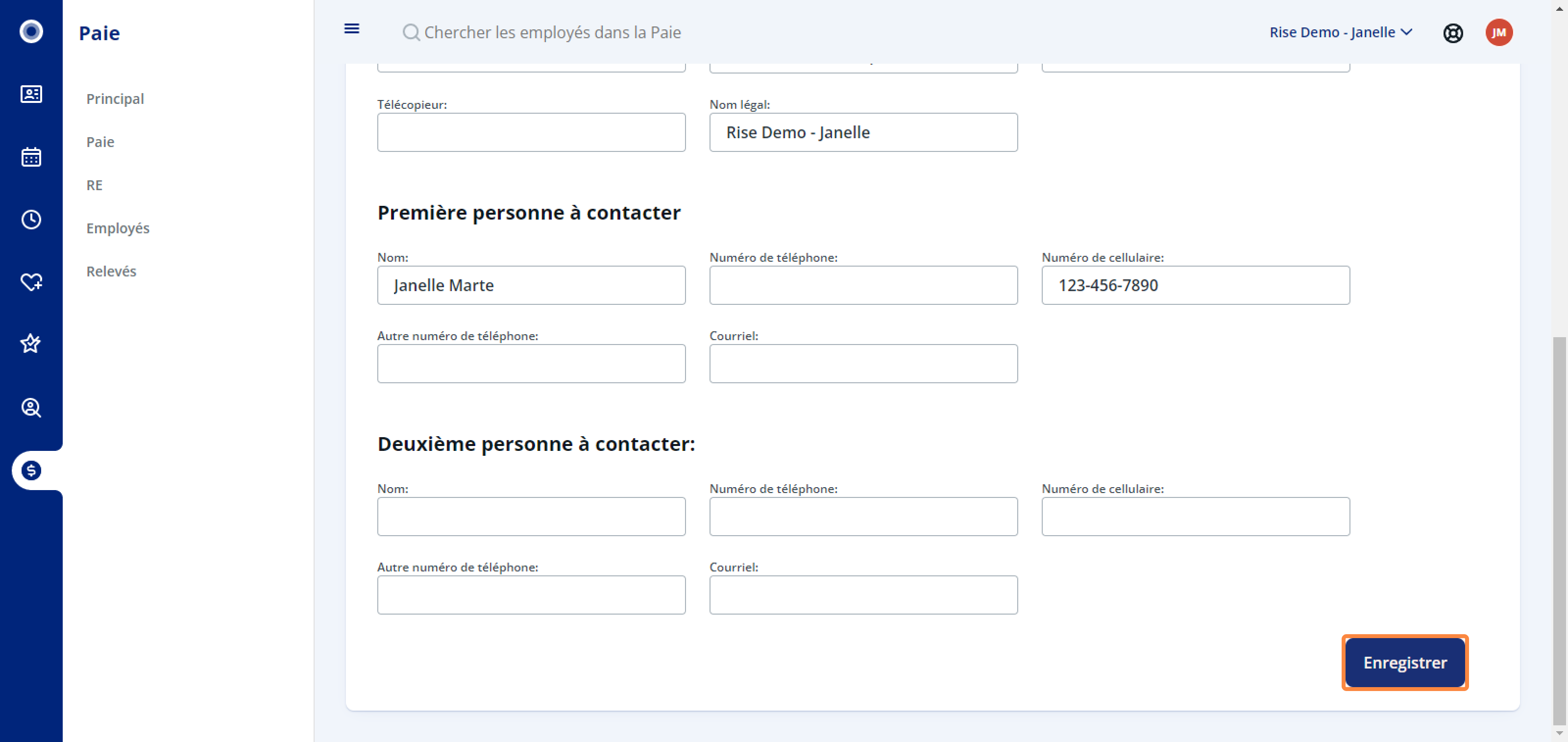
Task: Click second contact Numéro de cellulaire field
Action: click(1196, 516)
